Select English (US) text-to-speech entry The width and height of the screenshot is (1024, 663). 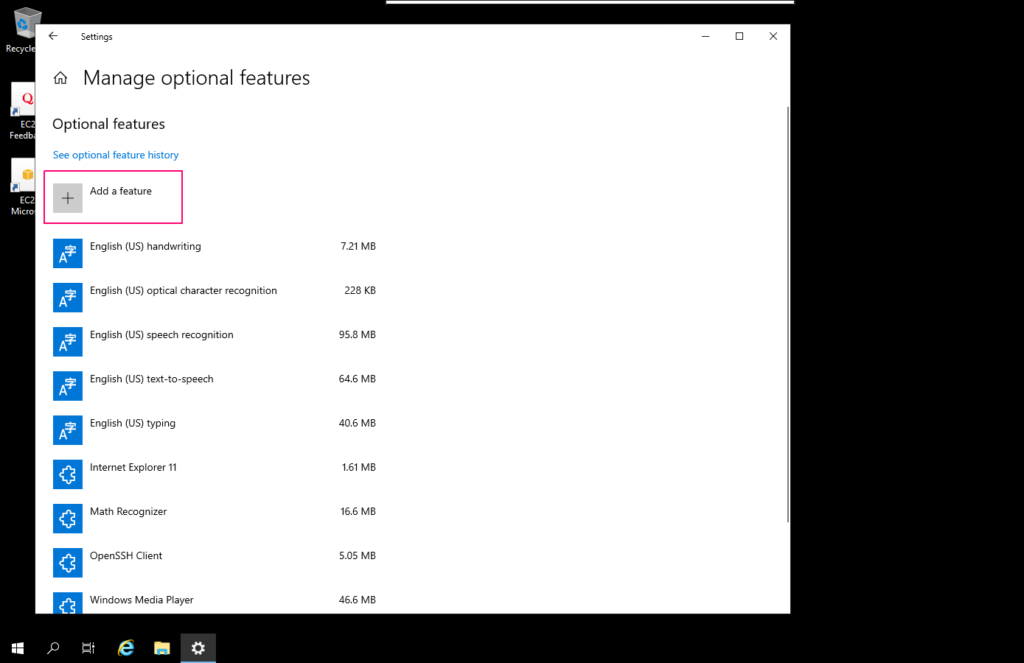(151, 379)
